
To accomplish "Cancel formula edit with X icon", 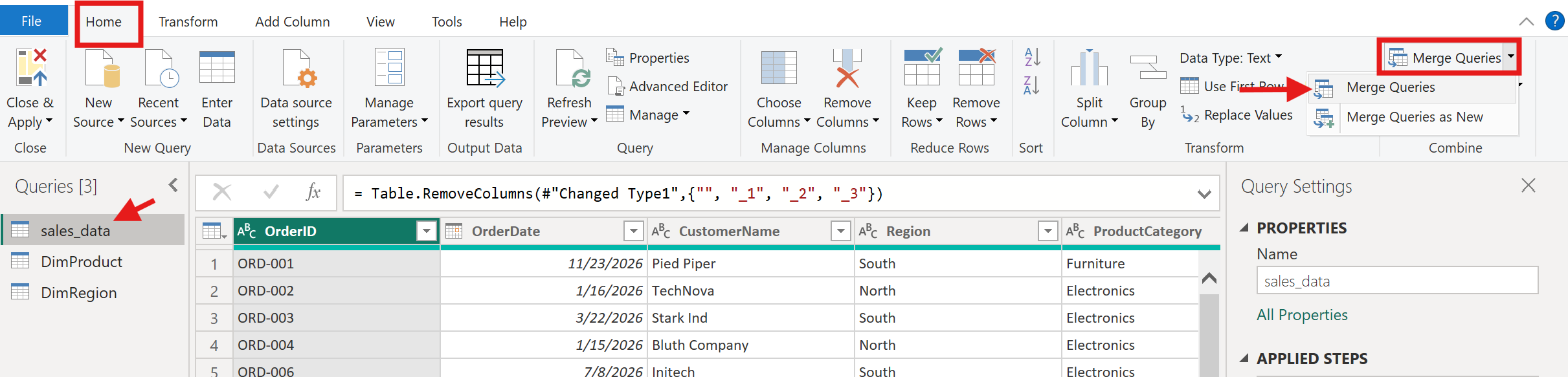I will [x=222, y=192].
